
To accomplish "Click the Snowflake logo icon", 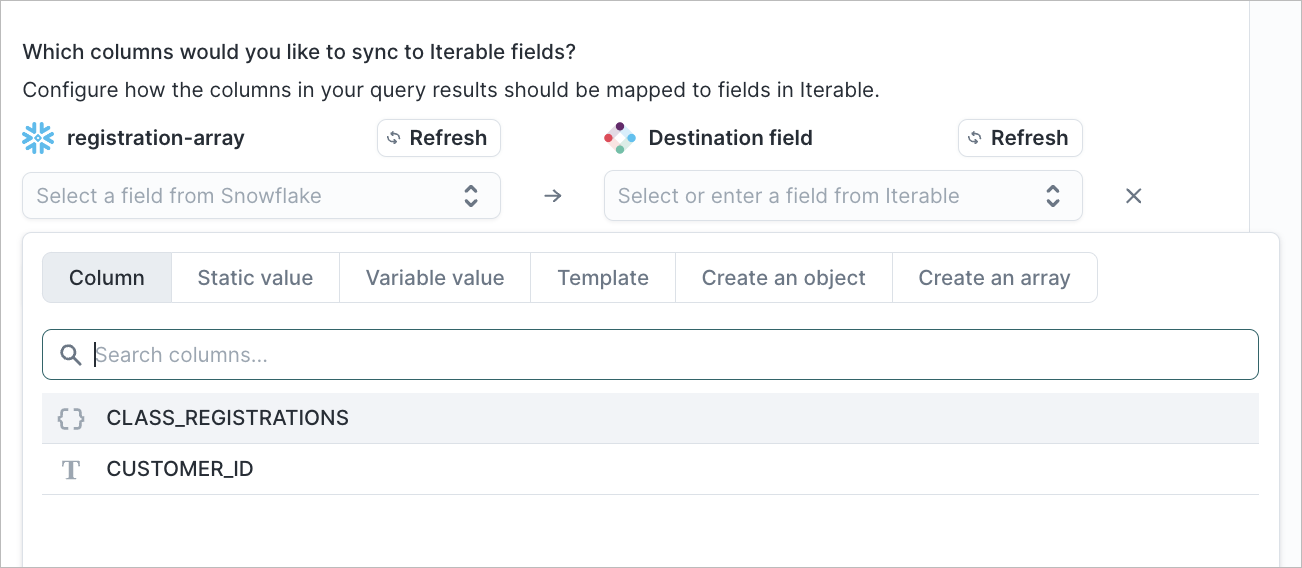I will [x=38, y=138].
